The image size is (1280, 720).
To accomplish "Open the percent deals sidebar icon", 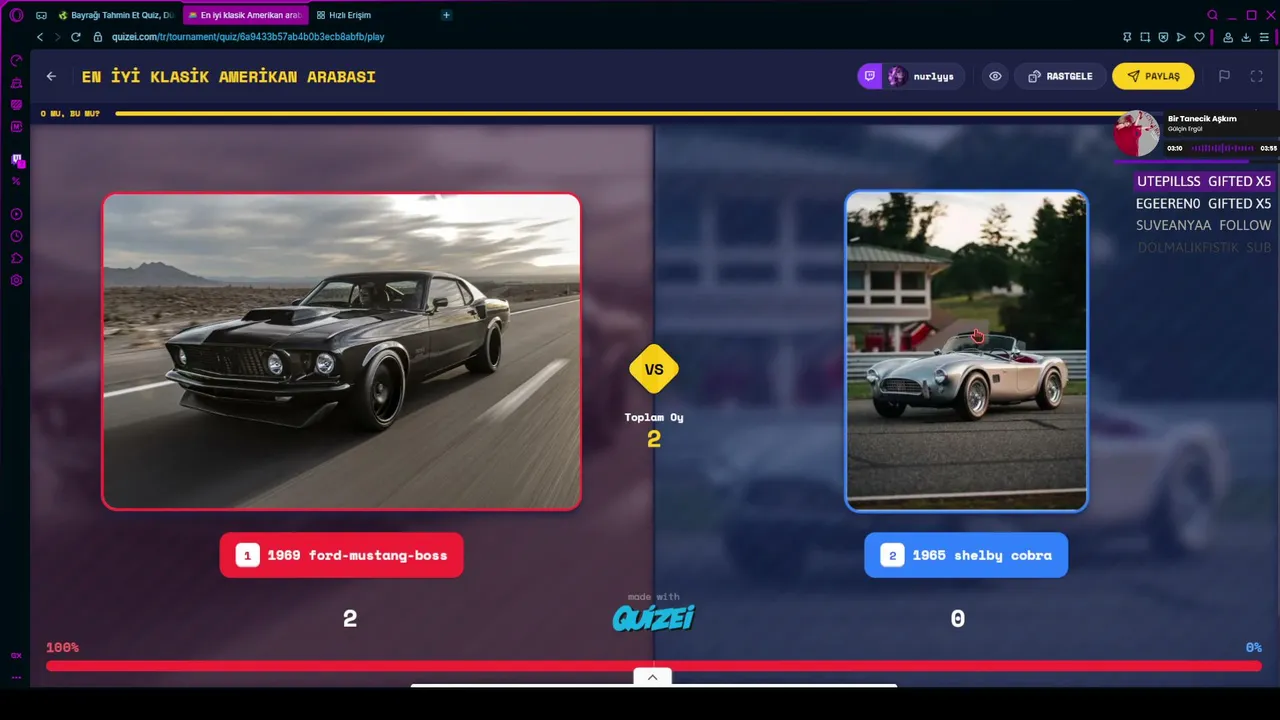I will pyautogui.click(x=16, y=181).
